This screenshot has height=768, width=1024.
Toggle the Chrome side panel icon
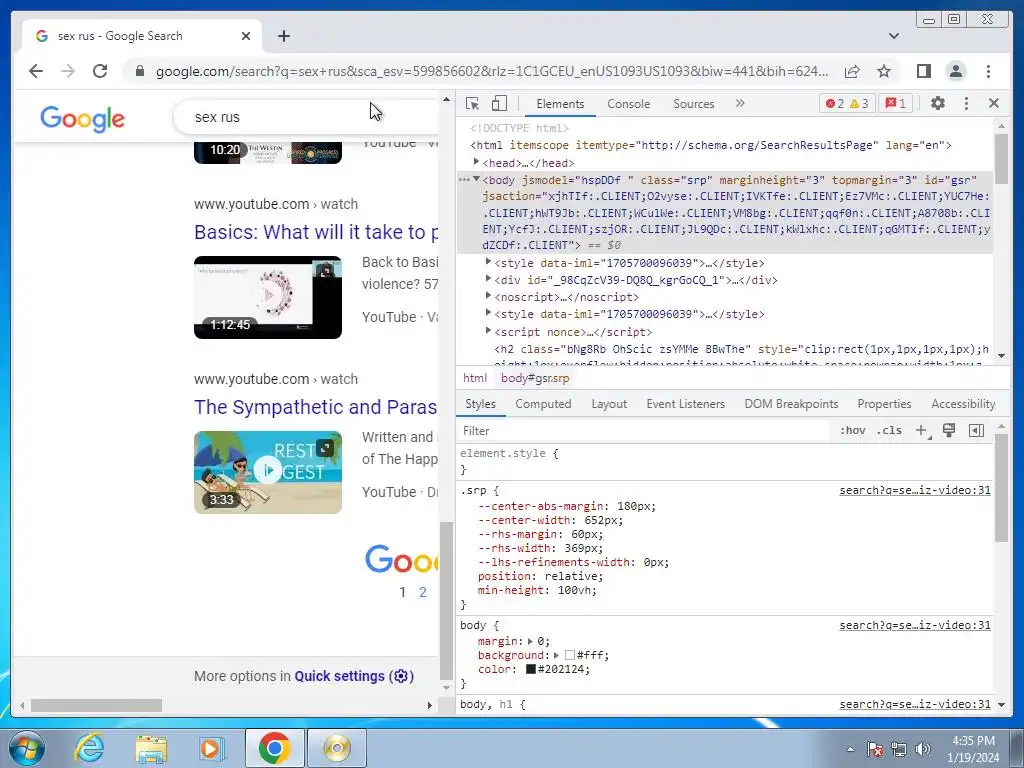click(923, 71)
